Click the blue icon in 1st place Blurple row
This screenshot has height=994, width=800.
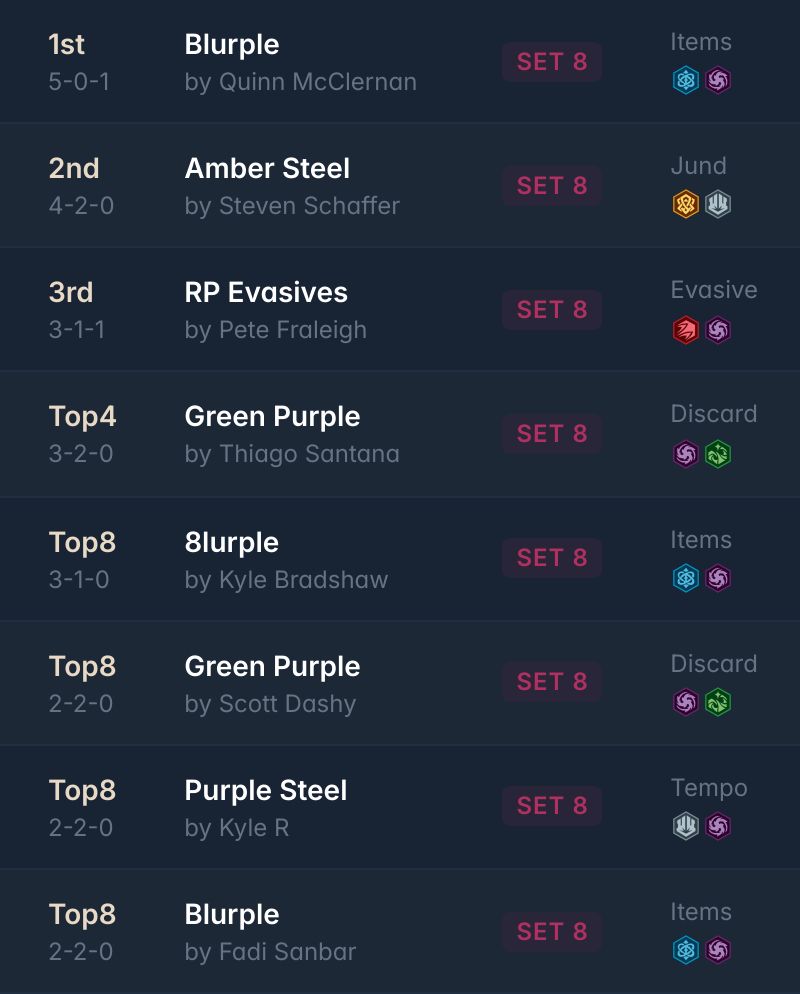(x=685, y=81)
